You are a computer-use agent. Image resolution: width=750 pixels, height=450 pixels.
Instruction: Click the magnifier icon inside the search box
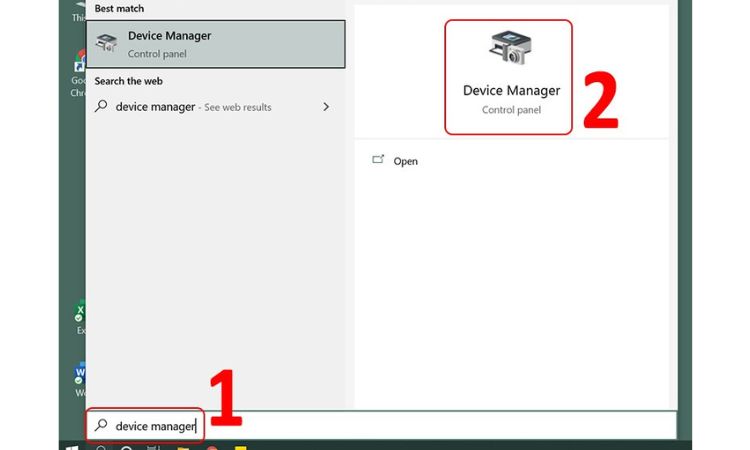click(101, 425)
